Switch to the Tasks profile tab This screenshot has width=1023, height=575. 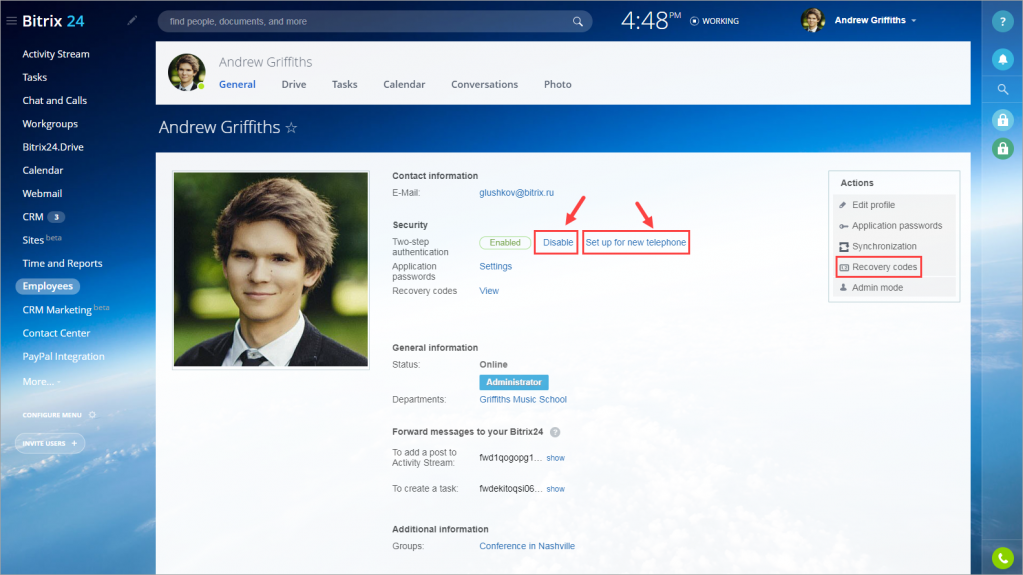pos(344,84)
